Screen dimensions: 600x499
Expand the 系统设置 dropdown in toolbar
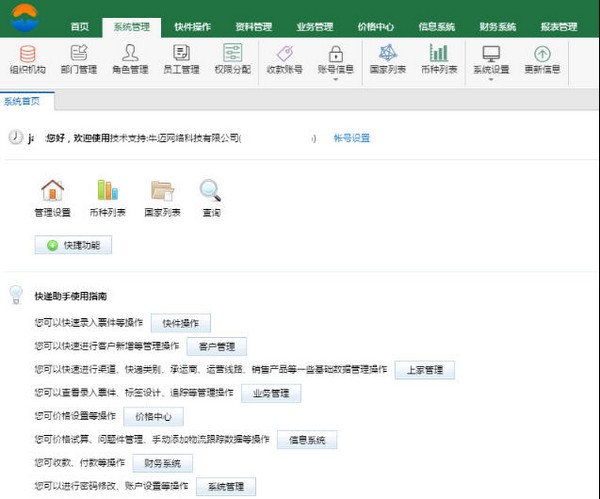(491, 79)
